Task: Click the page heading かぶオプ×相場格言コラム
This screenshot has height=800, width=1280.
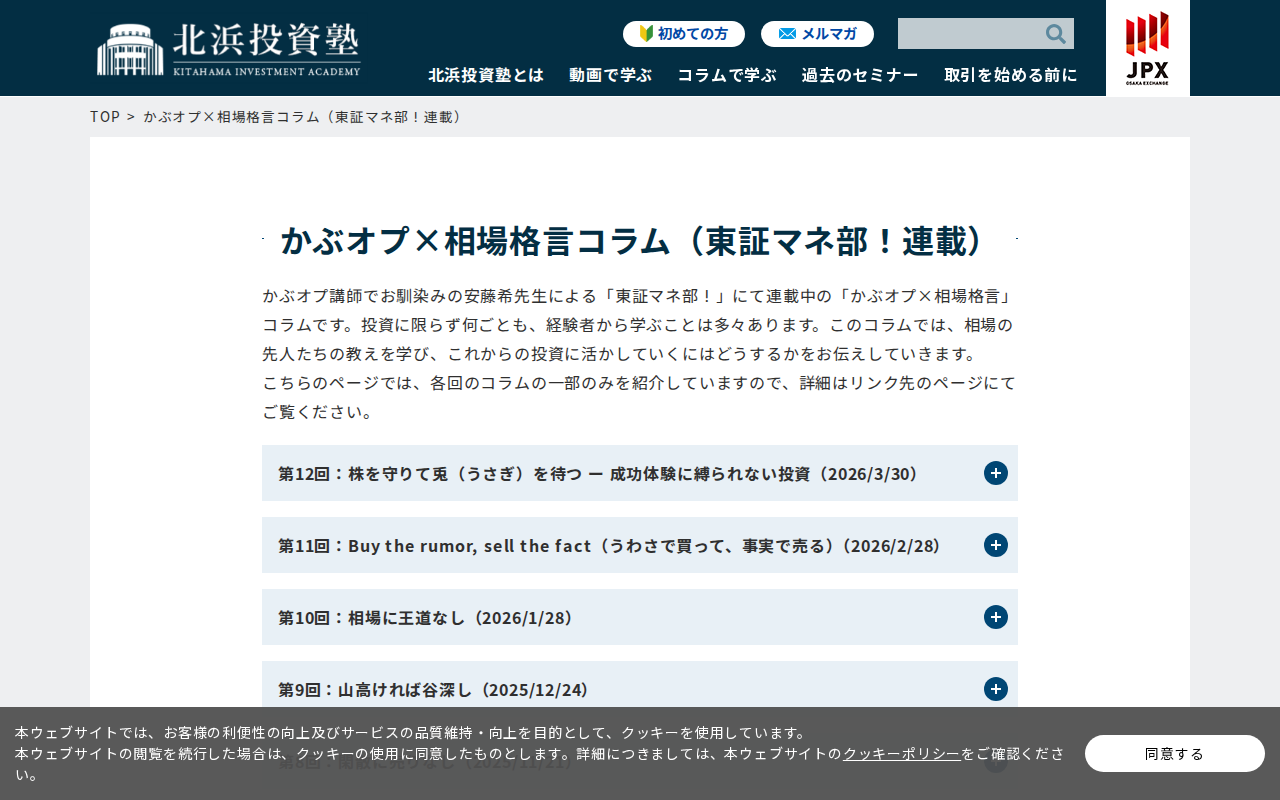Action: (x=640, y=241)
